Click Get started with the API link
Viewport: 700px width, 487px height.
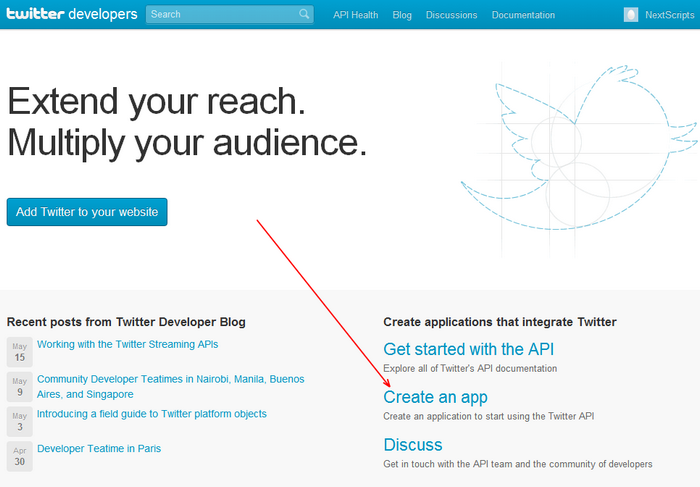coord(468,349)
